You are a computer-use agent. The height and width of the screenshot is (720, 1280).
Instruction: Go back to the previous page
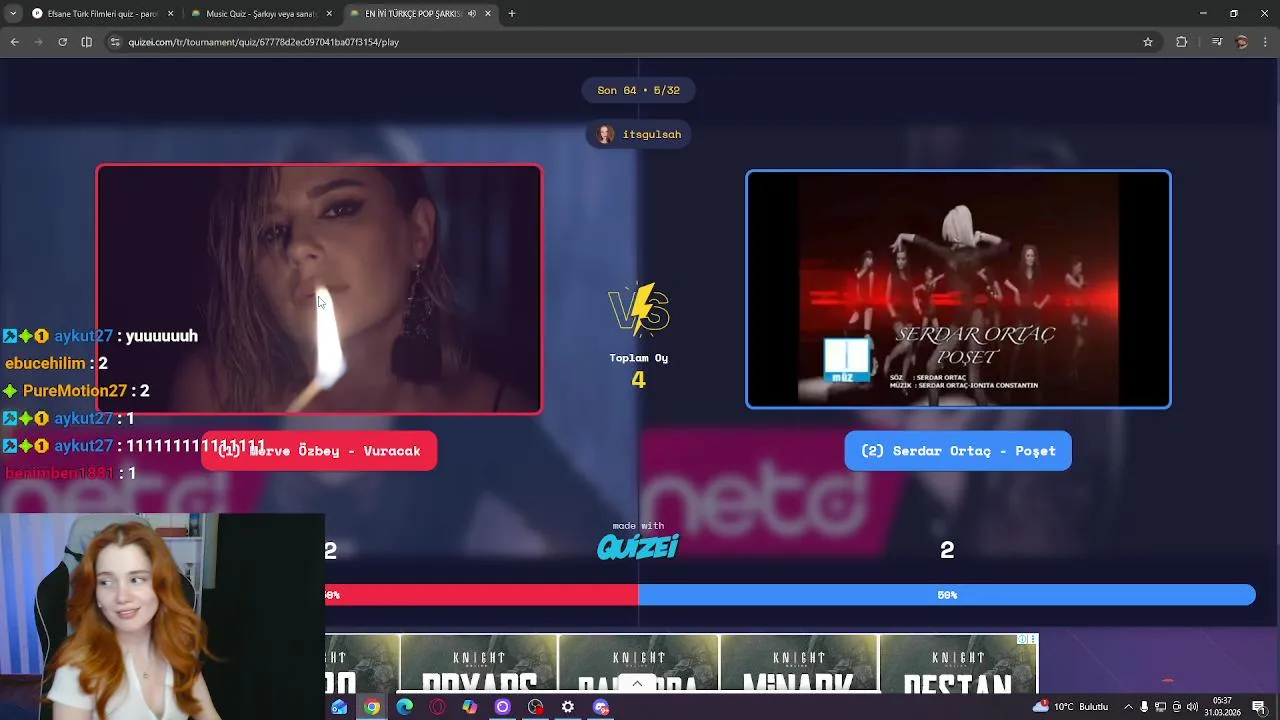point(14,42)
